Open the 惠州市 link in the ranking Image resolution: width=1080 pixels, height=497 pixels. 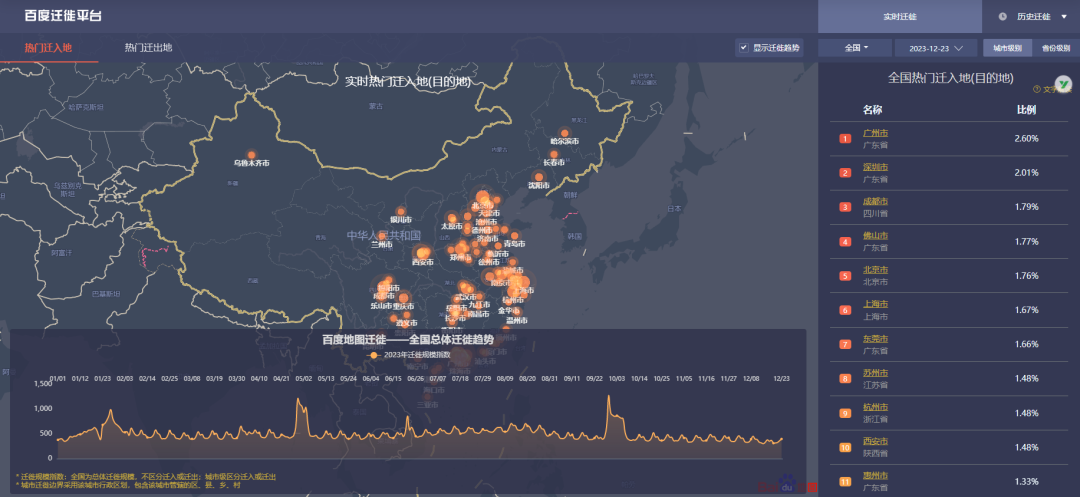coord(875,476)
